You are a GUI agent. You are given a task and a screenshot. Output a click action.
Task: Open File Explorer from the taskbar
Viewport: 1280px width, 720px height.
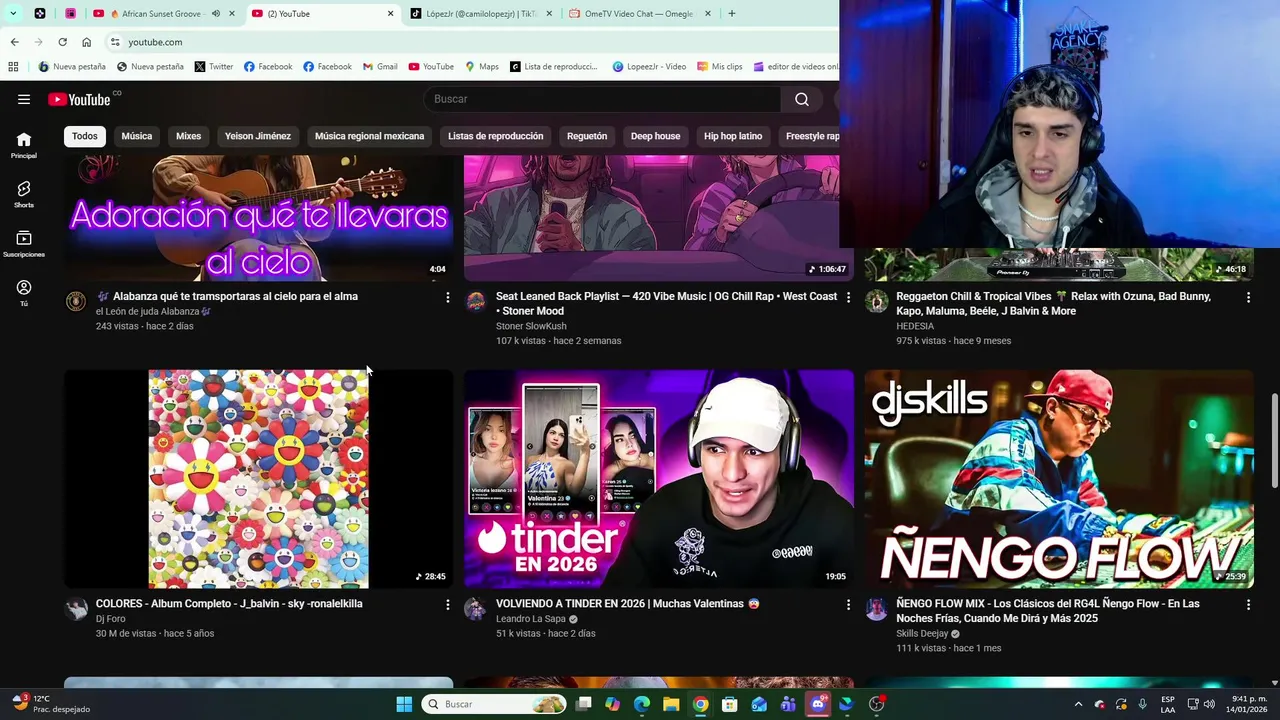click(x=671, y=704)
